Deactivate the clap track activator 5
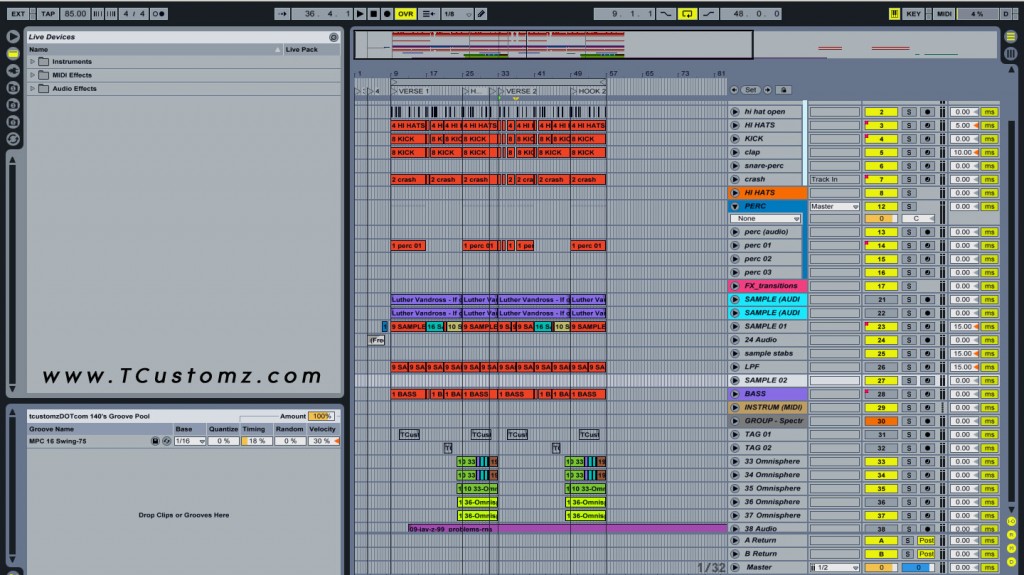The image size is (1024, 575). point(881,152)
